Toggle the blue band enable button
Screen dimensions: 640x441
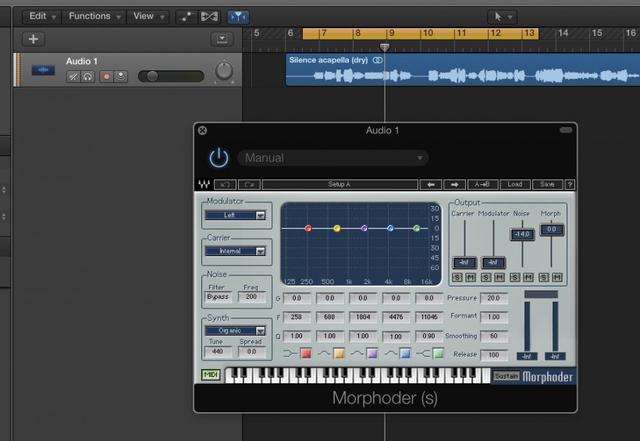(x=405, y=353)
